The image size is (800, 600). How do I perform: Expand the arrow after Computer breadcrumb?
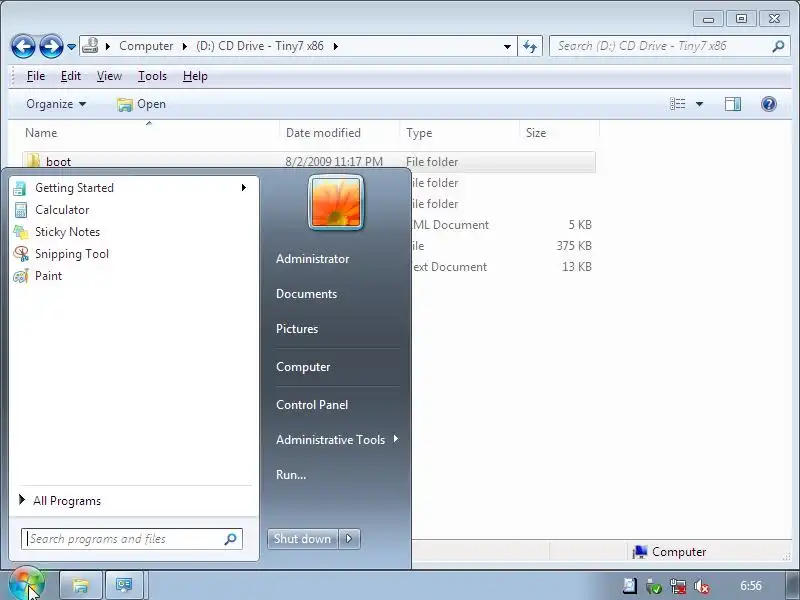coord(185,46)
